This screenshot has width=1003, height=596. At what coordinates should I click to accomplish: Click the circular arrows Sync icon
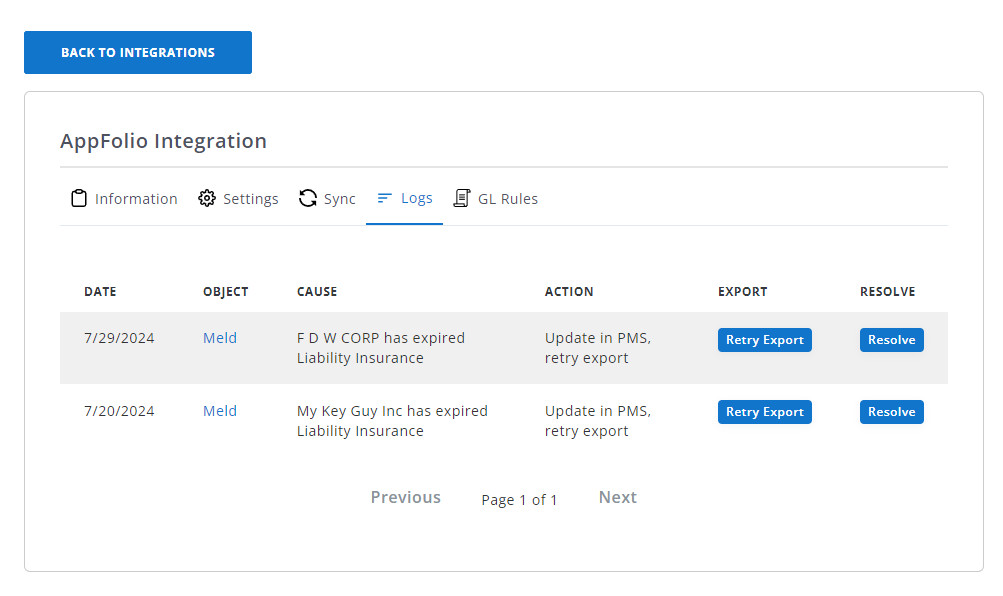click(x=308, y=198)
